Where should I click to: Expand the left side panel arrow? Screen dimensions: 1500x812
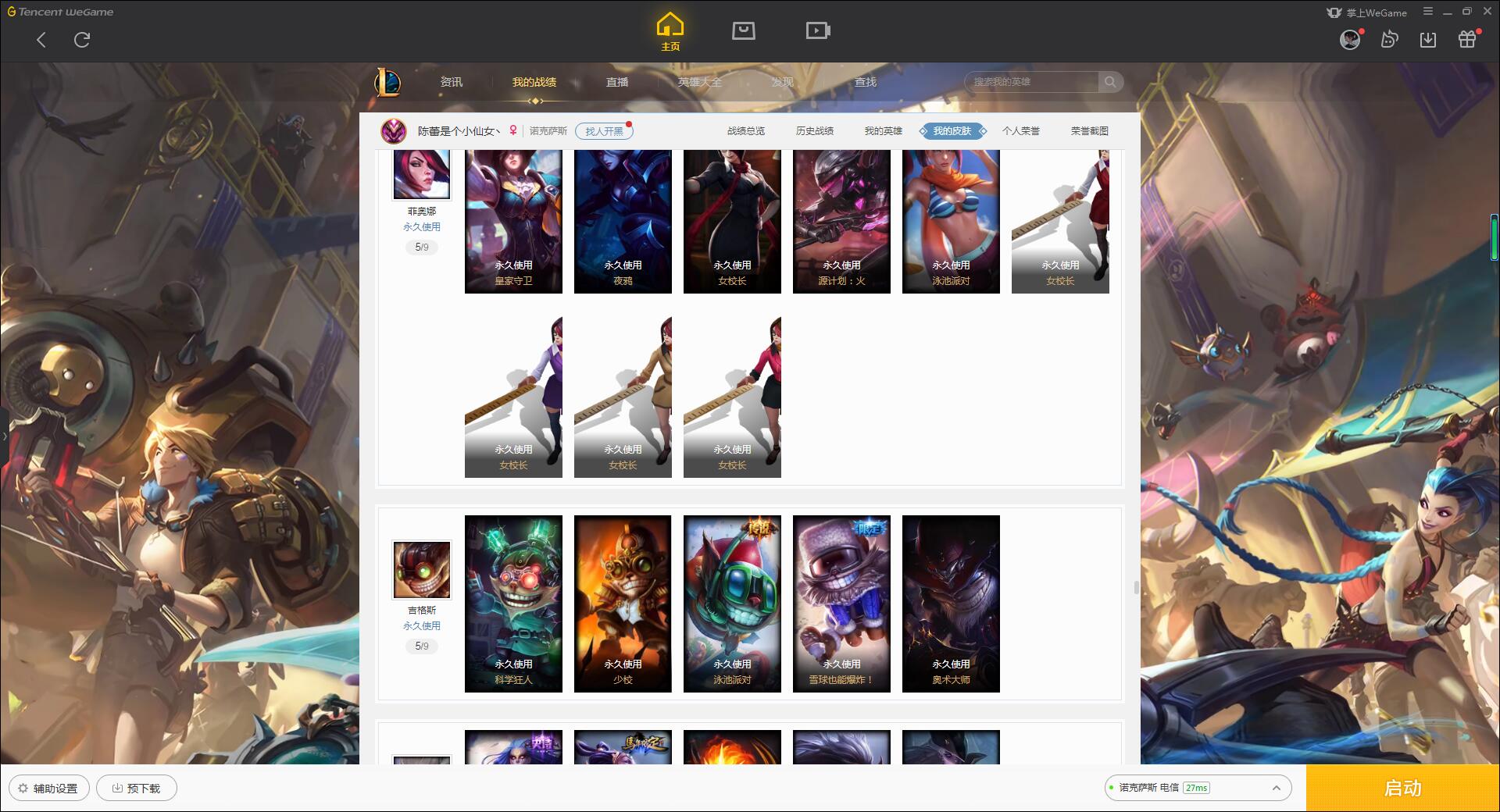(x=4, y=436)
